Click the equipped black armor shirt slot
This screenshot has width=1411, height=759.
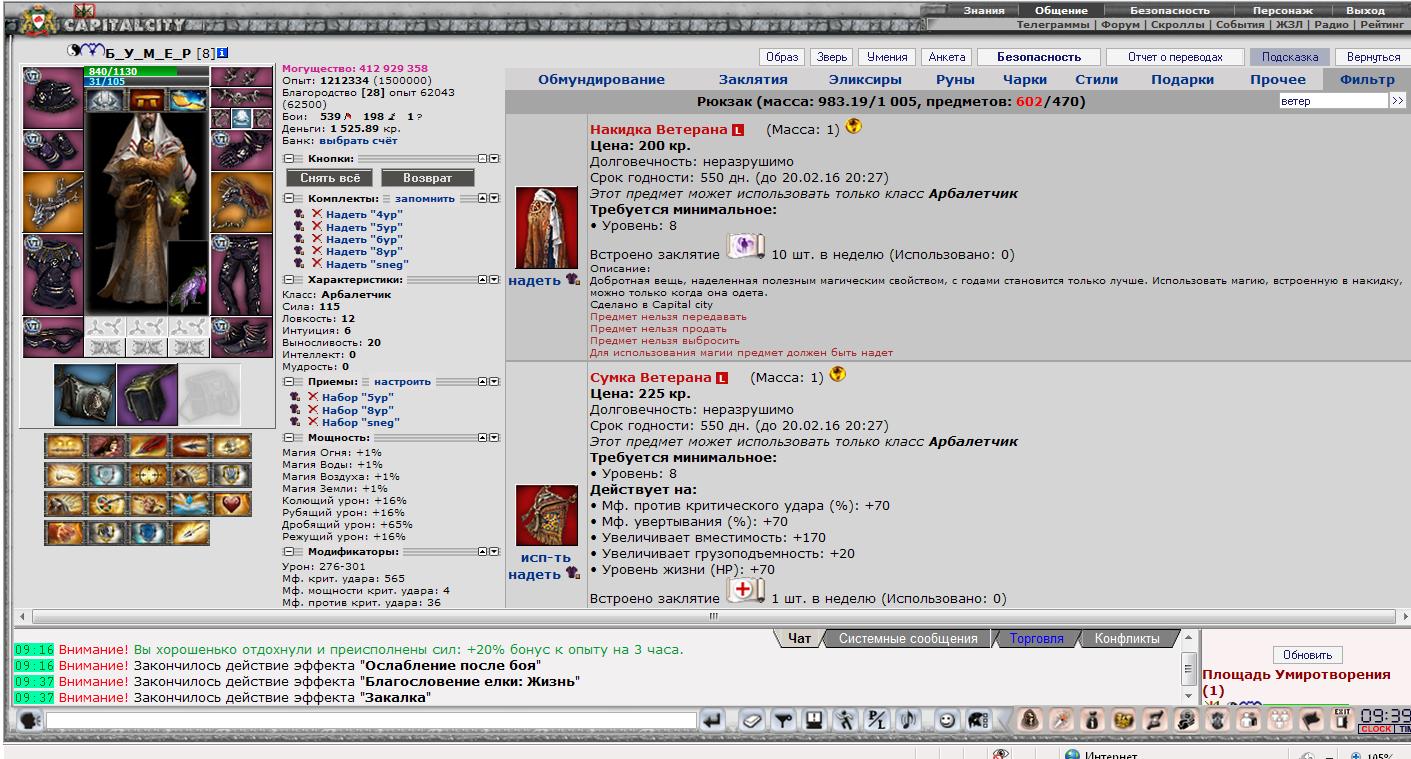(x=53, y=274)
